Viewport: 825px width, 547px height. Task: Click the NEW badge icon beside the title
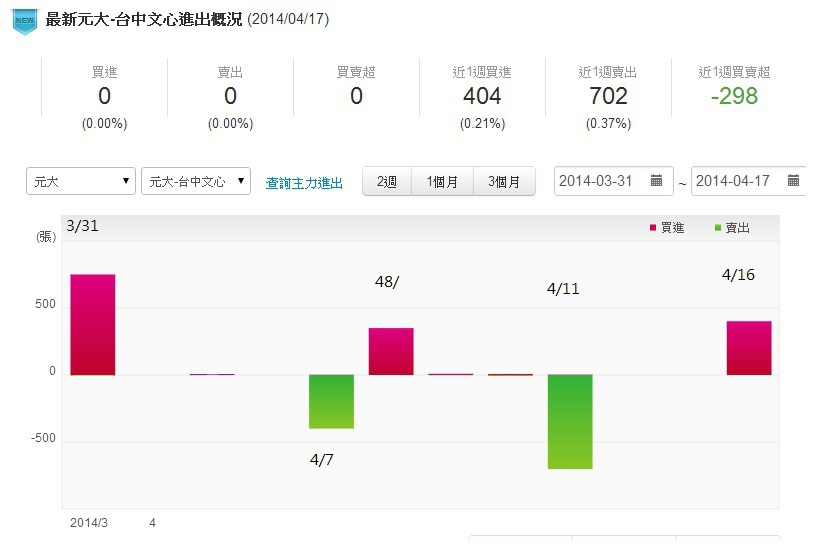[x=25, y=22]
